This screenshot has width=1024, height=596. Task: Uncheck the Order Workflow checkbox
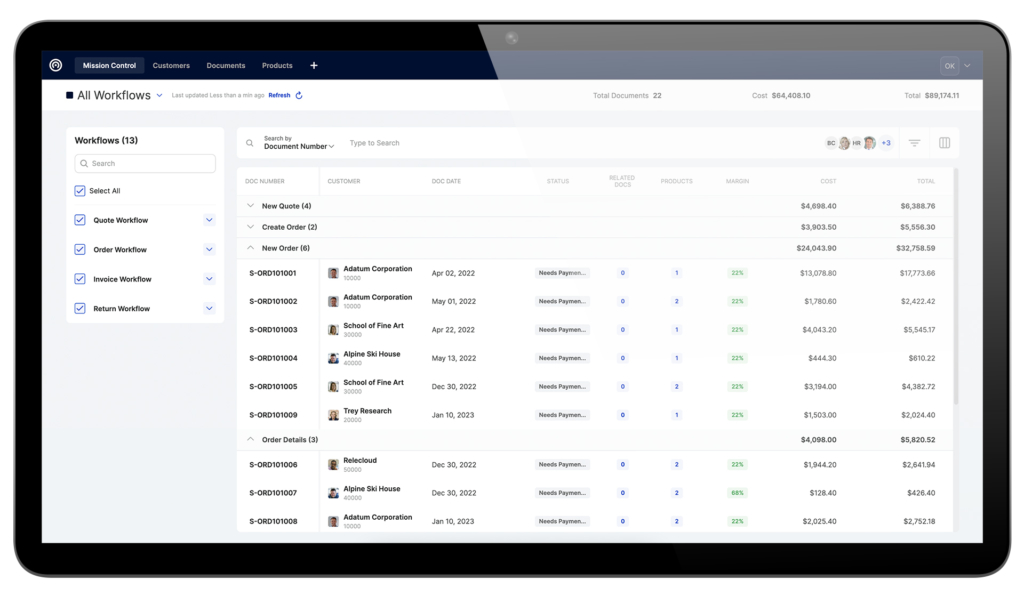(80, 249)
